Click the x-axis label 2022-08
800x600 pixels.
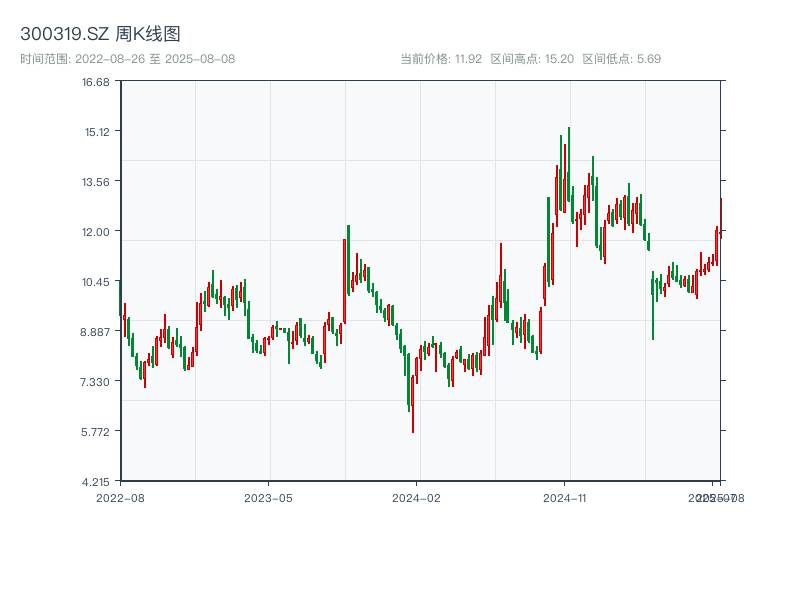pyautogui.click(x=120, y=498)
